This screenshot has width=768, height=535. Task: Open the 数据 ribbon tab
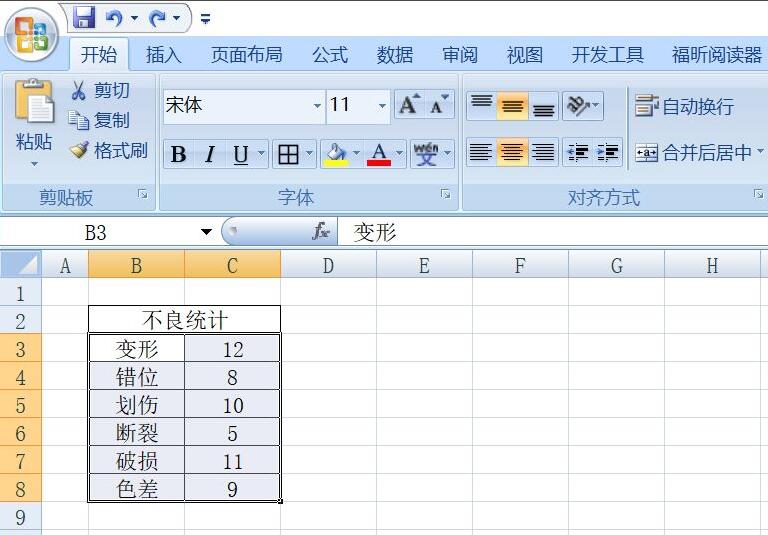[x=395, y=54]
